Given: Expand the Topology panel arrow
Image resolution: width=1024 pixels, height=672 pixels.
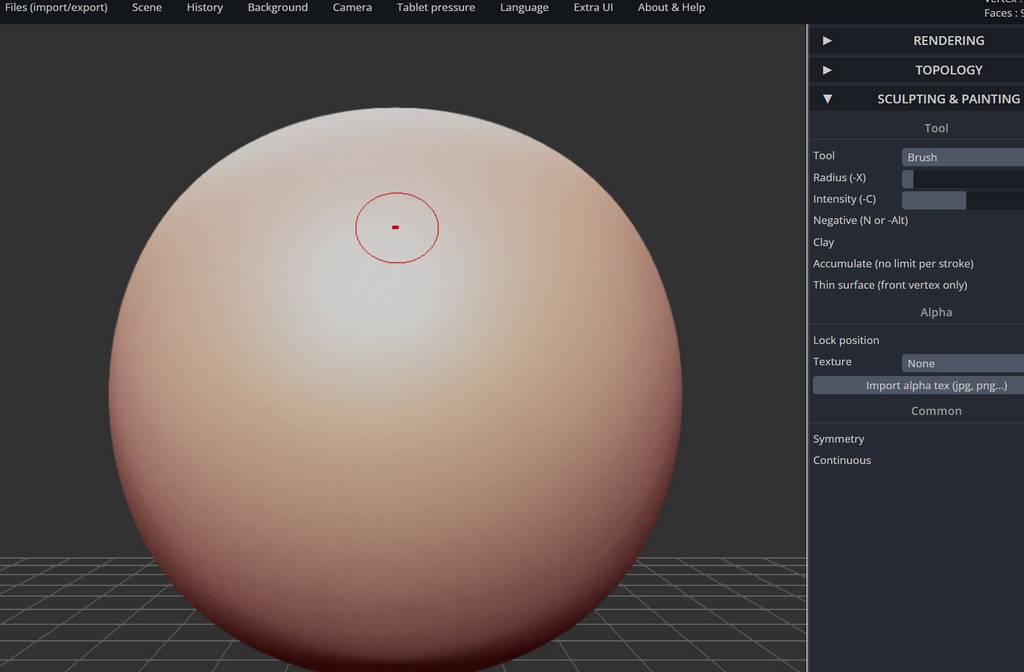Looking at the screenshot, I should click(x=827, y=70).
